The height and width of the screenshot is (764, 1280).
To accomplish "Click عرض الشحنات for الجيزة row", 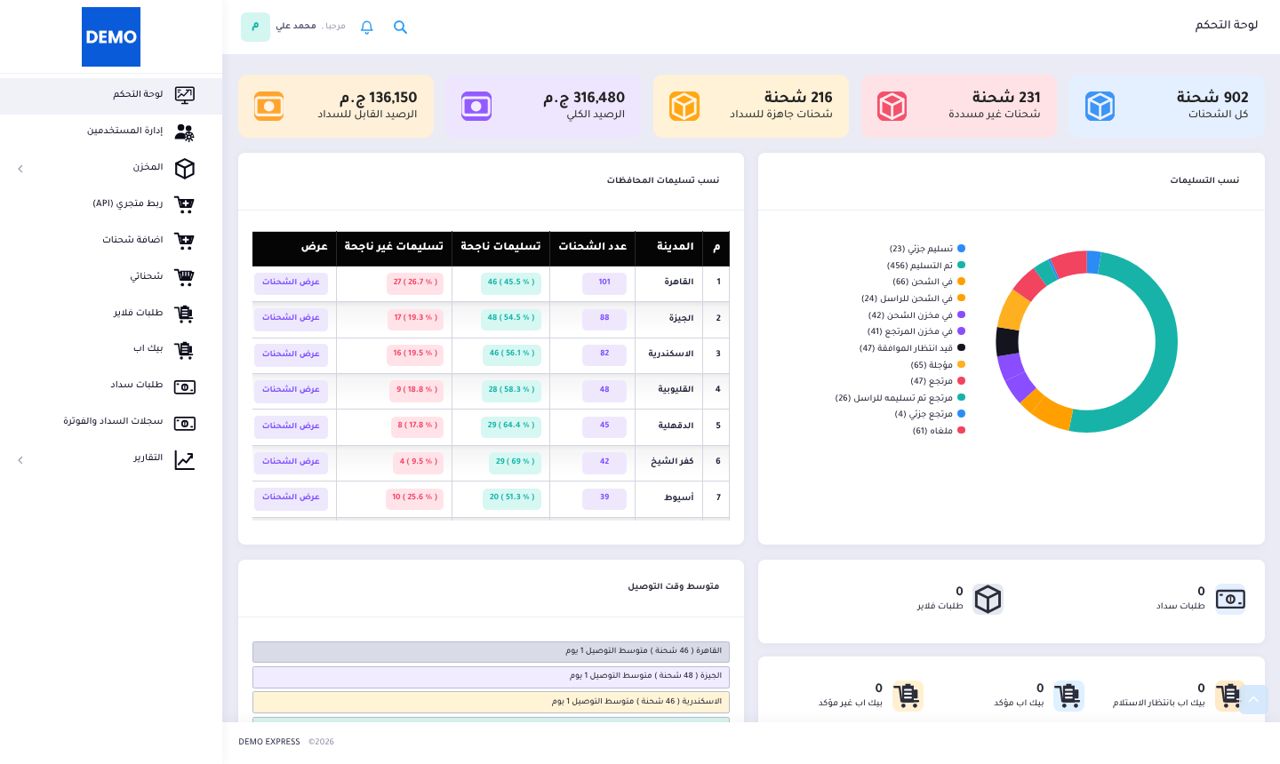I will pos(291,318).
